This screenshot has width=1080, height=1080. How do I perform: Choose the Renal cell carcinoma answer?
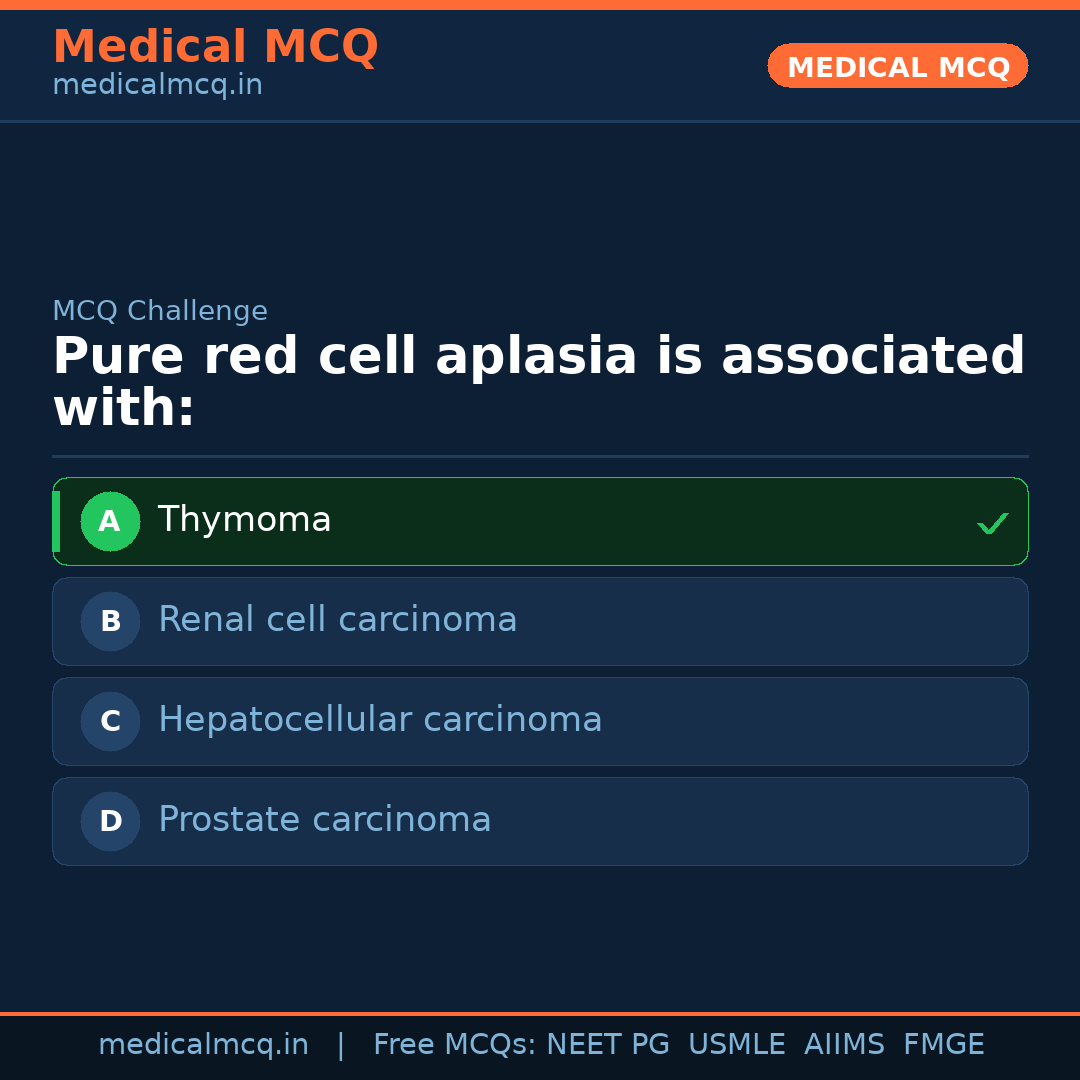coord(337,620)
